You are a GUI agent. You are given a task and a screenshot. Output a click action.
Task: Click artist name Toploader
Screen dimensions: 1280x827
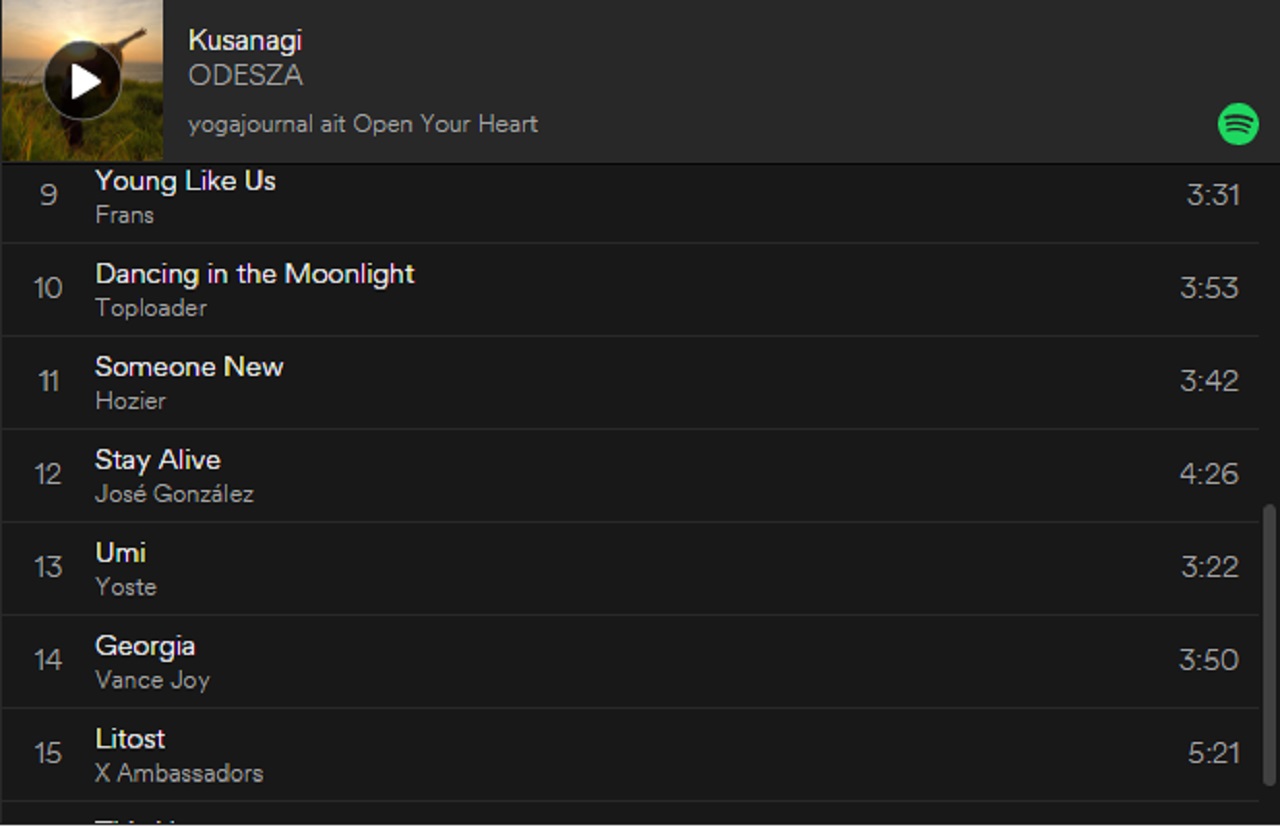pos(151,308)
